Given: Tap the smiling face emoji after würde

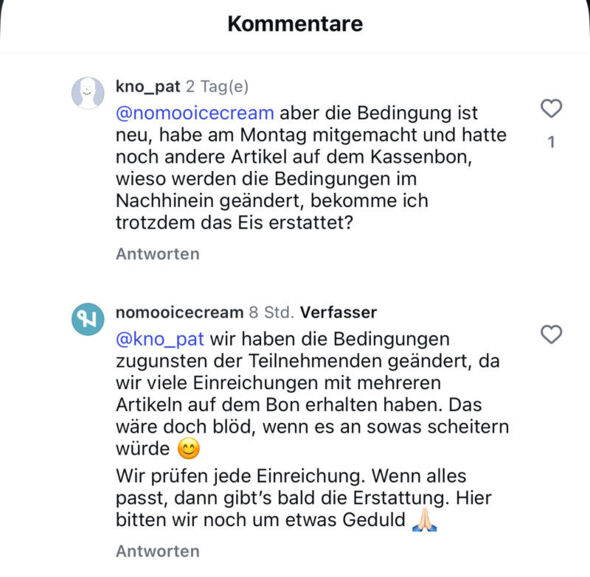Looking at the screenshot, I should point(189,449).
